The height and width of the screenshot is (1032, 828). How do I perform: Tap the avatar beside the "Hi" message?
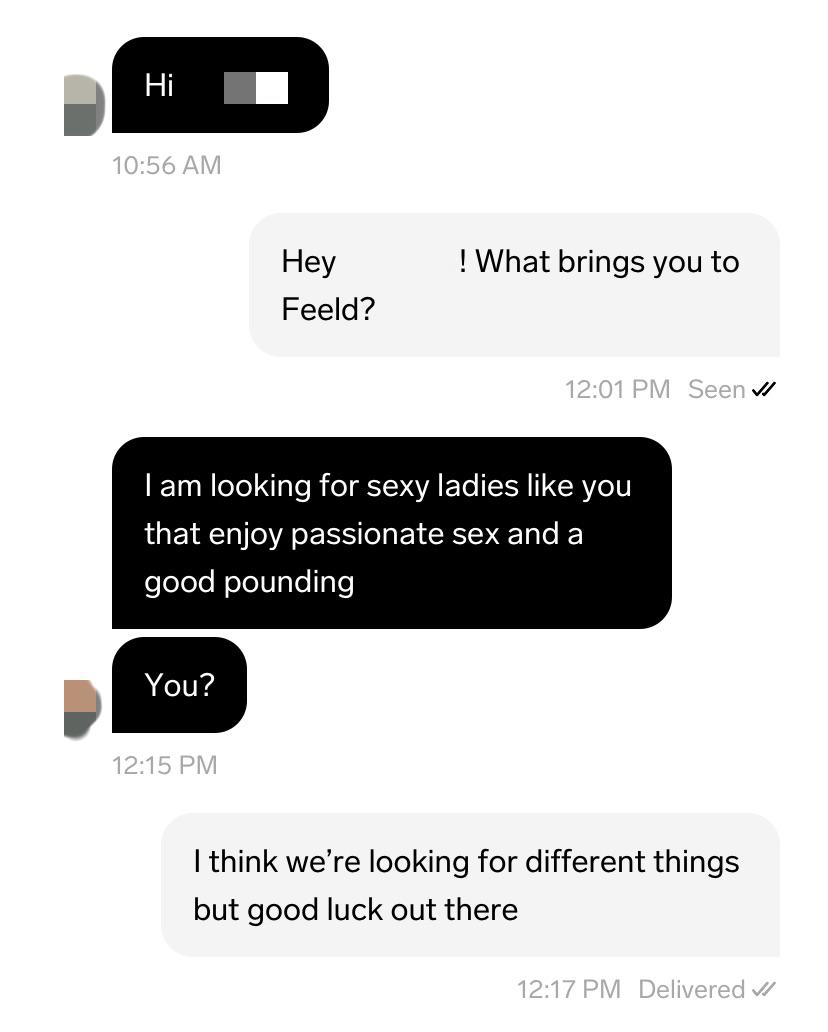[82, 105]
